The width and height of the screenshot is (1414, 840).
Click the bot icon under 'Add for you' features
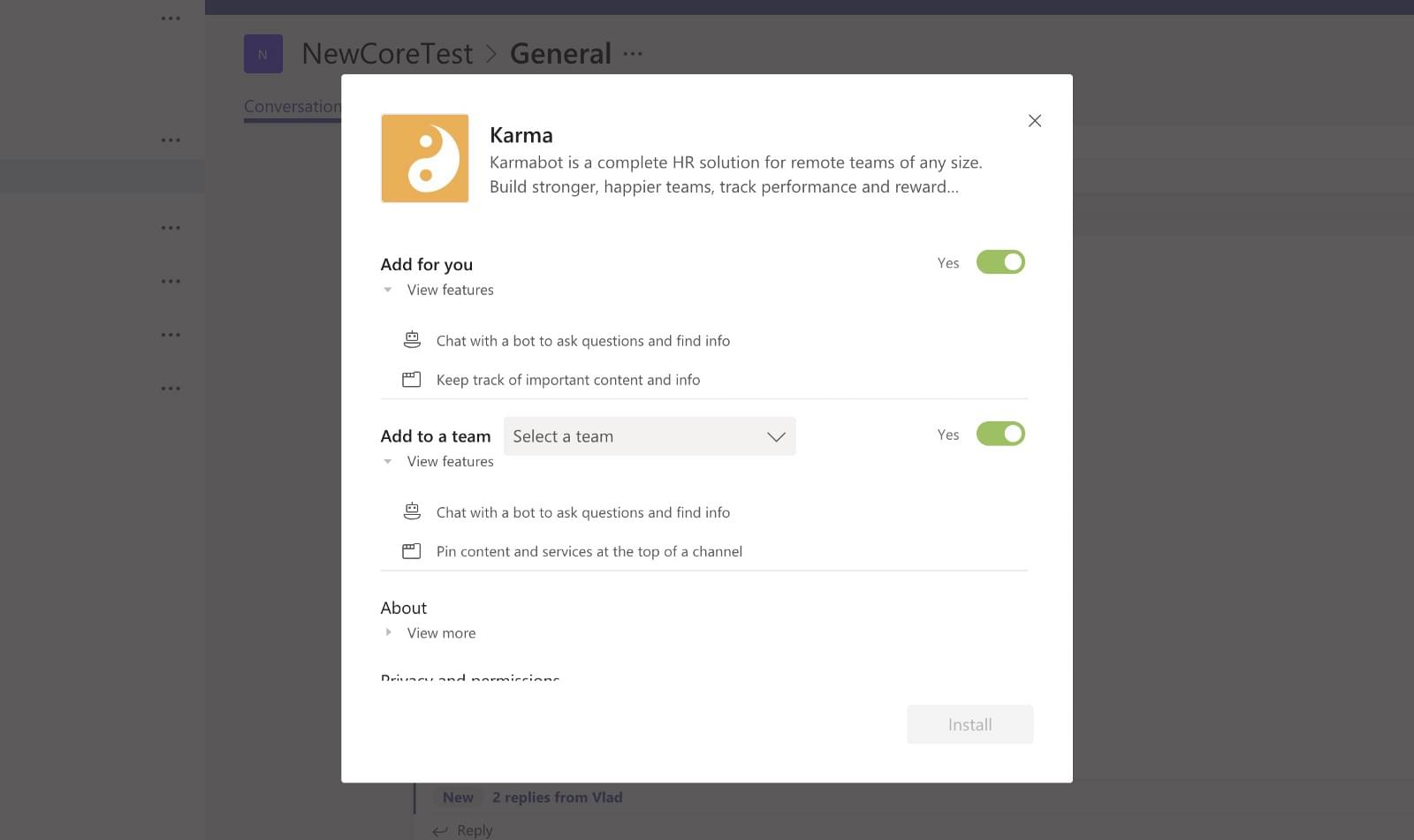point(411,338)
